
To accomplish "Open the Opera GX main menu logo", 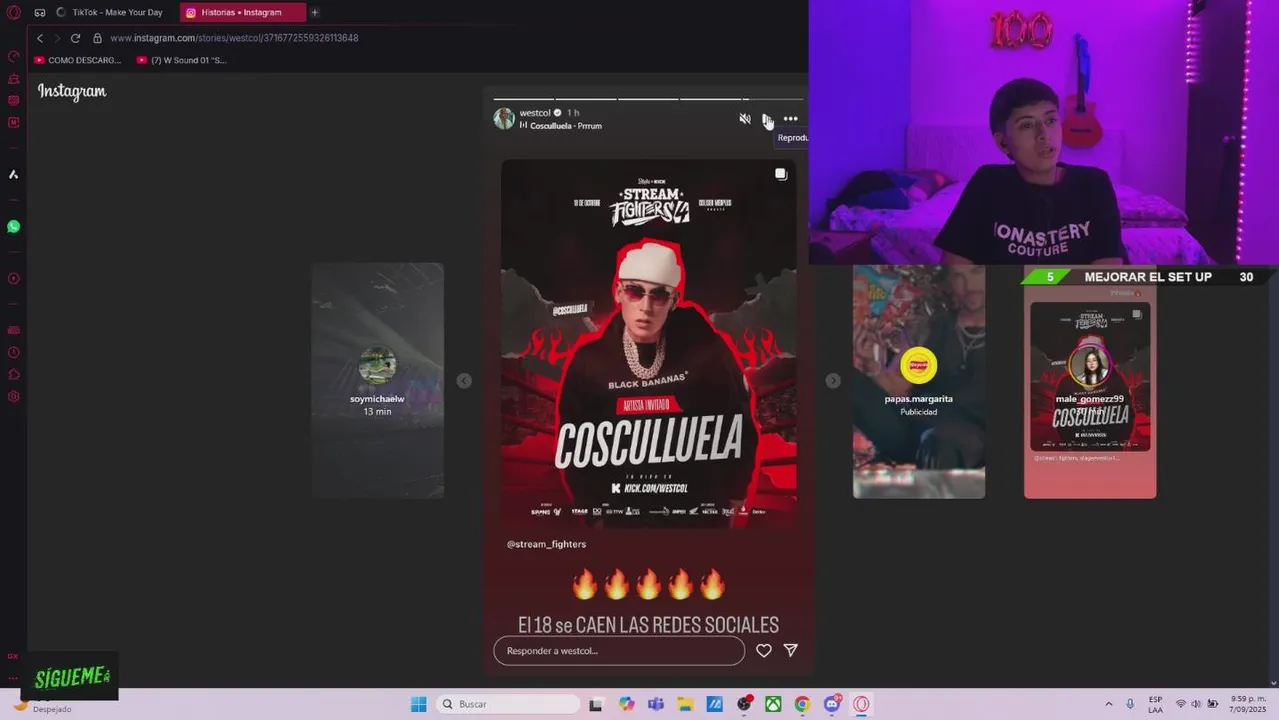I will coord(13,12).
